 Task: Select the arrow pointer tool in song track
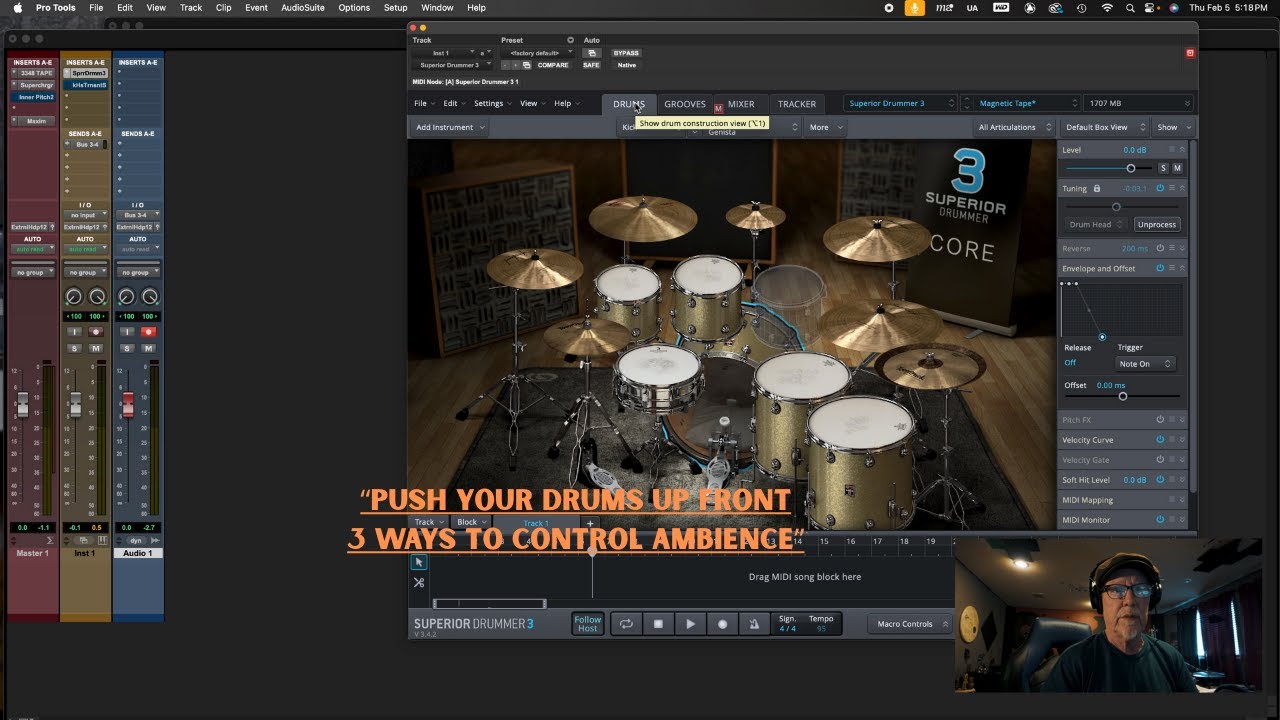pyautogui.click(x=419, y=562)
